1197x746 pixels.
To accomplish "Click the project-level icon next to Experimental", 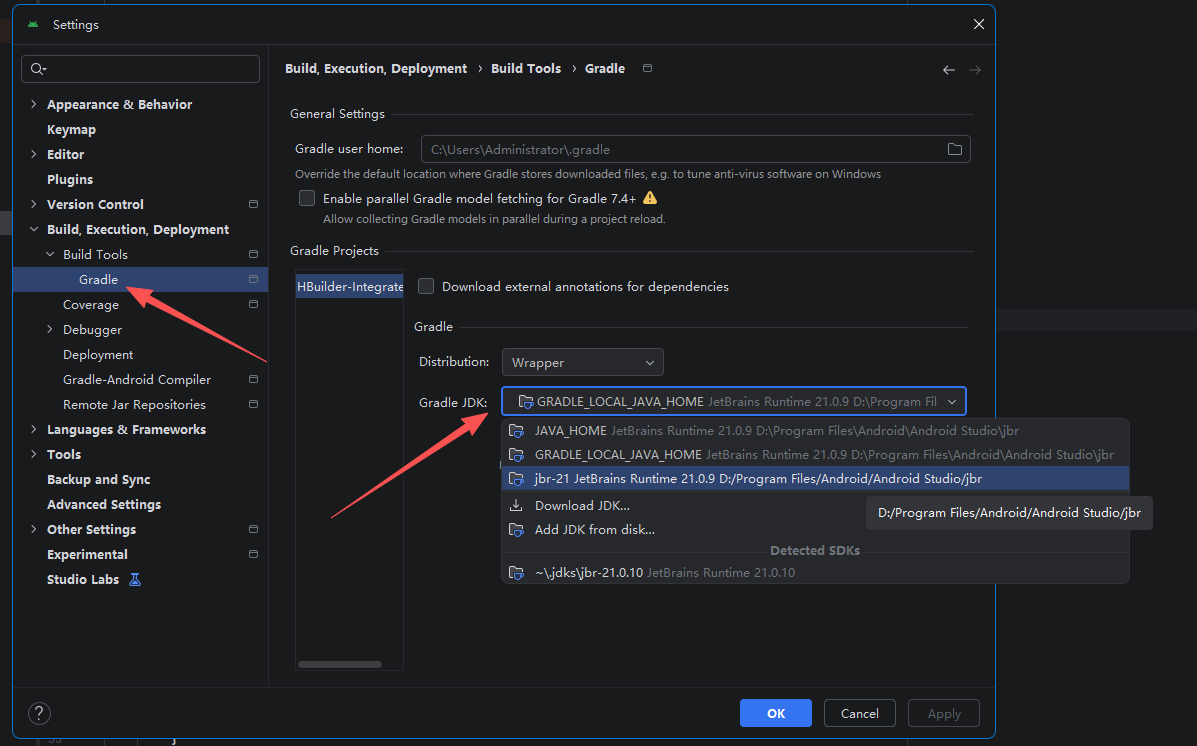I will coord(253,554).
